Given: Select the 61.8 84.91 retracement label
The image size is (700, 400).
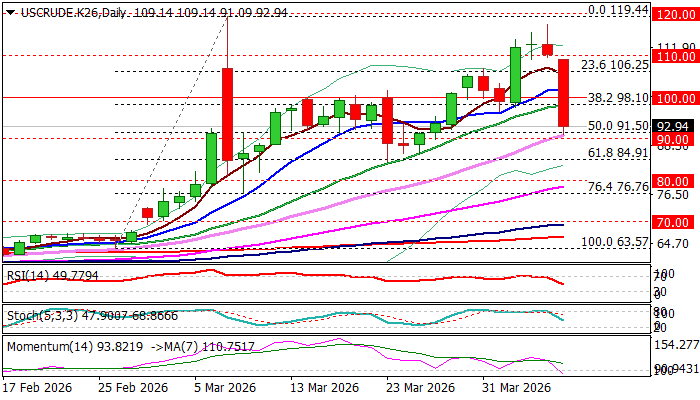Looking at the screenshot, I should coord(616,153).
